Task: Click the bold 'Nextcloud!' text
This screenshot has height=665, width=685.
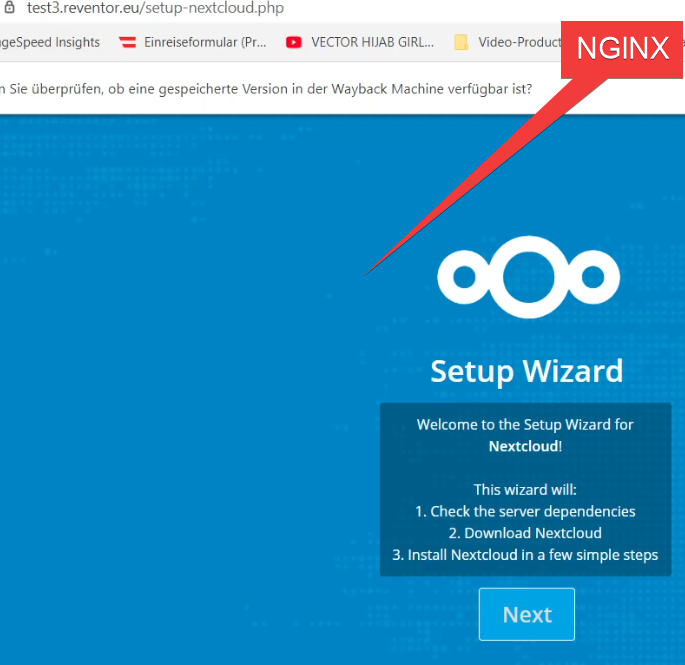Action: pyautogui.click(x=525, y=447)
